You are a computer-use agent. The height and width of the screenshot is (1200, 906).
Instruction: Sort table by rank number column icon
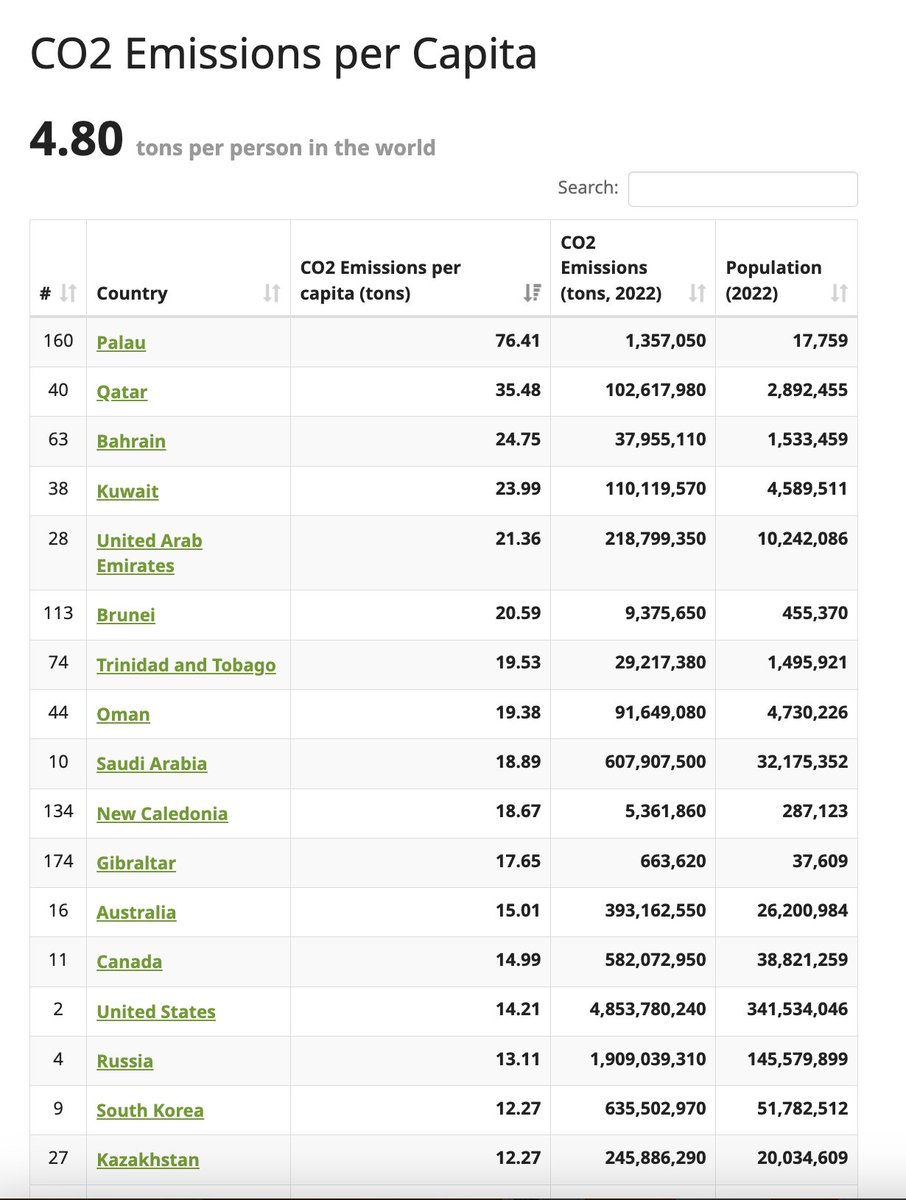pyautogui.click(x=68, y=293)
